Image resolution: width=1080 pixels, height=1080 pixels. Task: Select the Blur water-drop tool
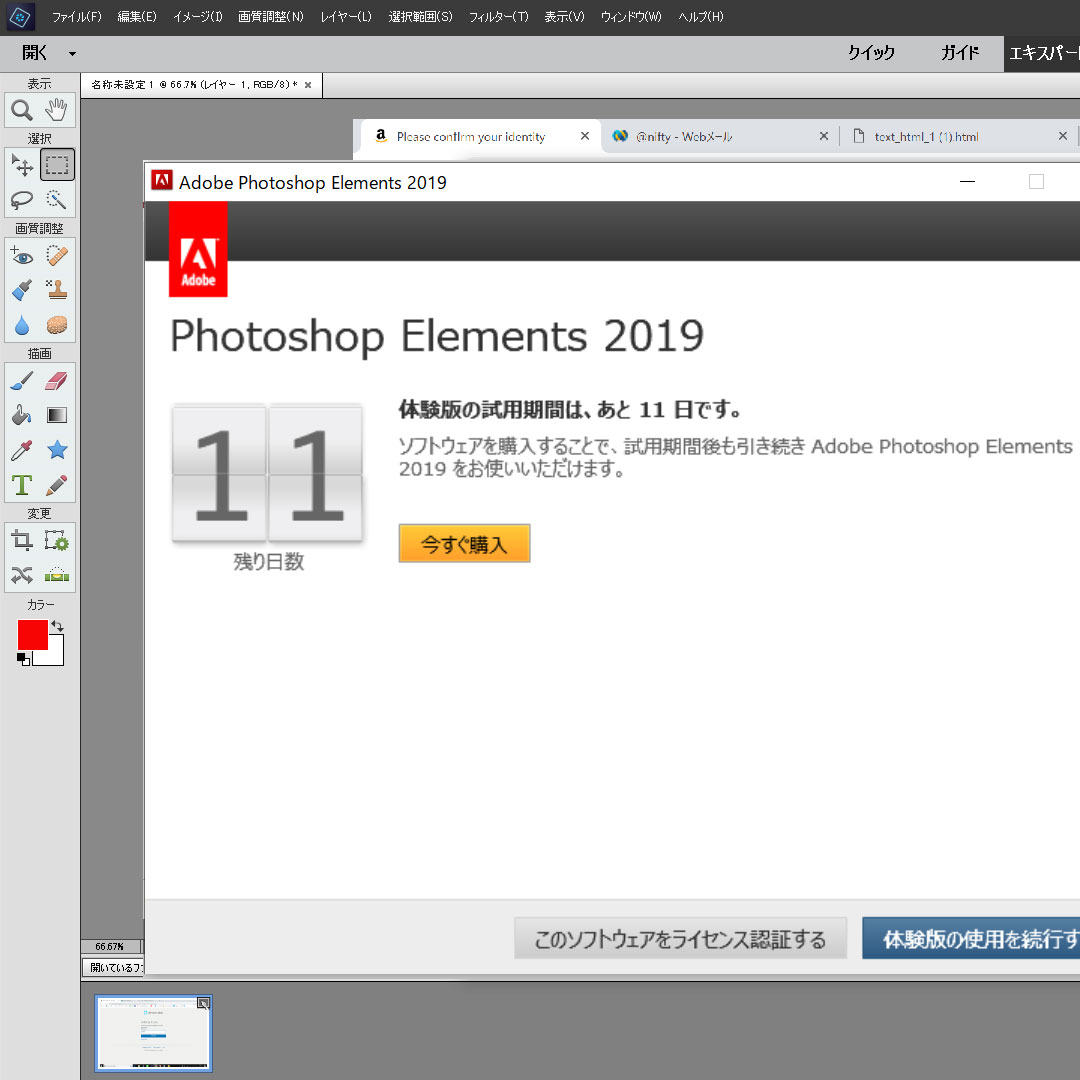pos(22,325)
